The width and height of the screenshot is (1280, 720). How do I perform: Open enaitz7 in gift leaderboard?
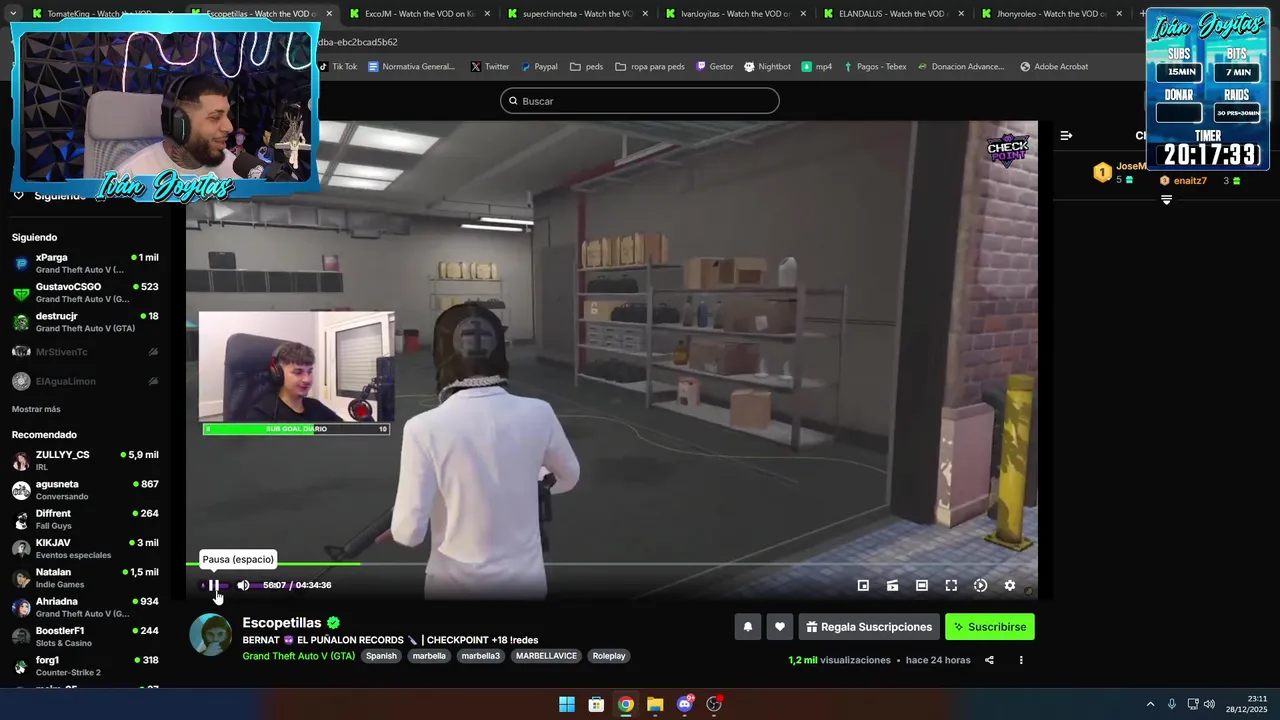tap(1190, 181)
